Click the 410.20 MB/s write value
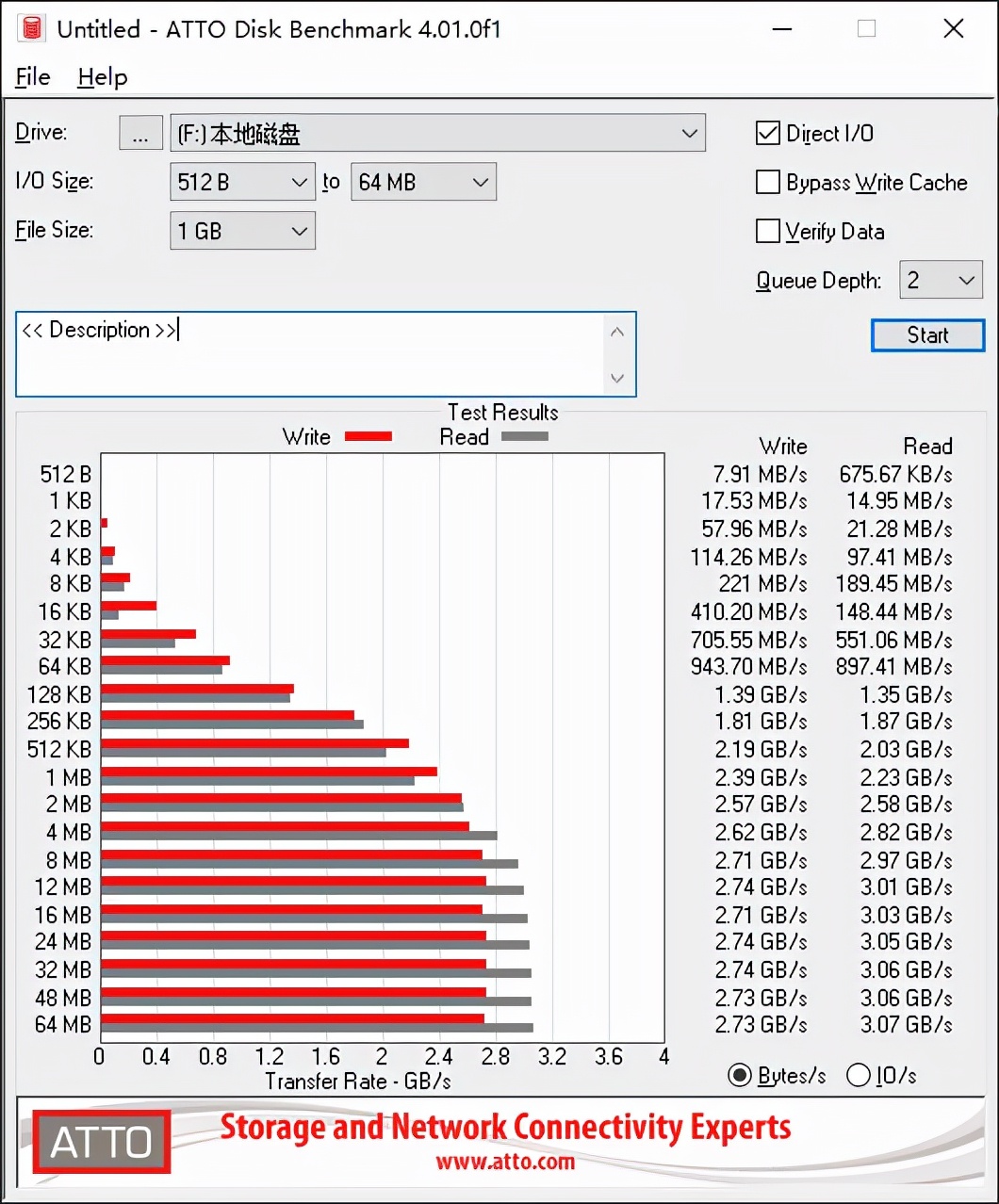 (x=748, y=612)
